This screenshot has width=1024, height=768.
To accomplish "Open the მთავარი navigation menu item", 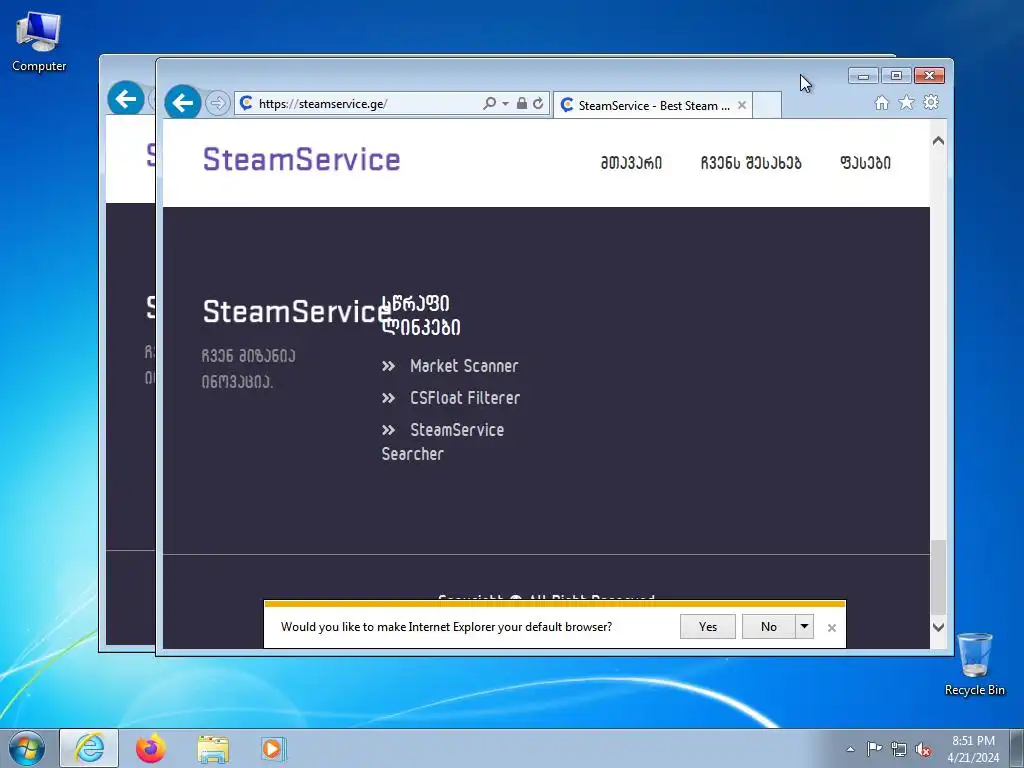I will click(x=632, y=163).
